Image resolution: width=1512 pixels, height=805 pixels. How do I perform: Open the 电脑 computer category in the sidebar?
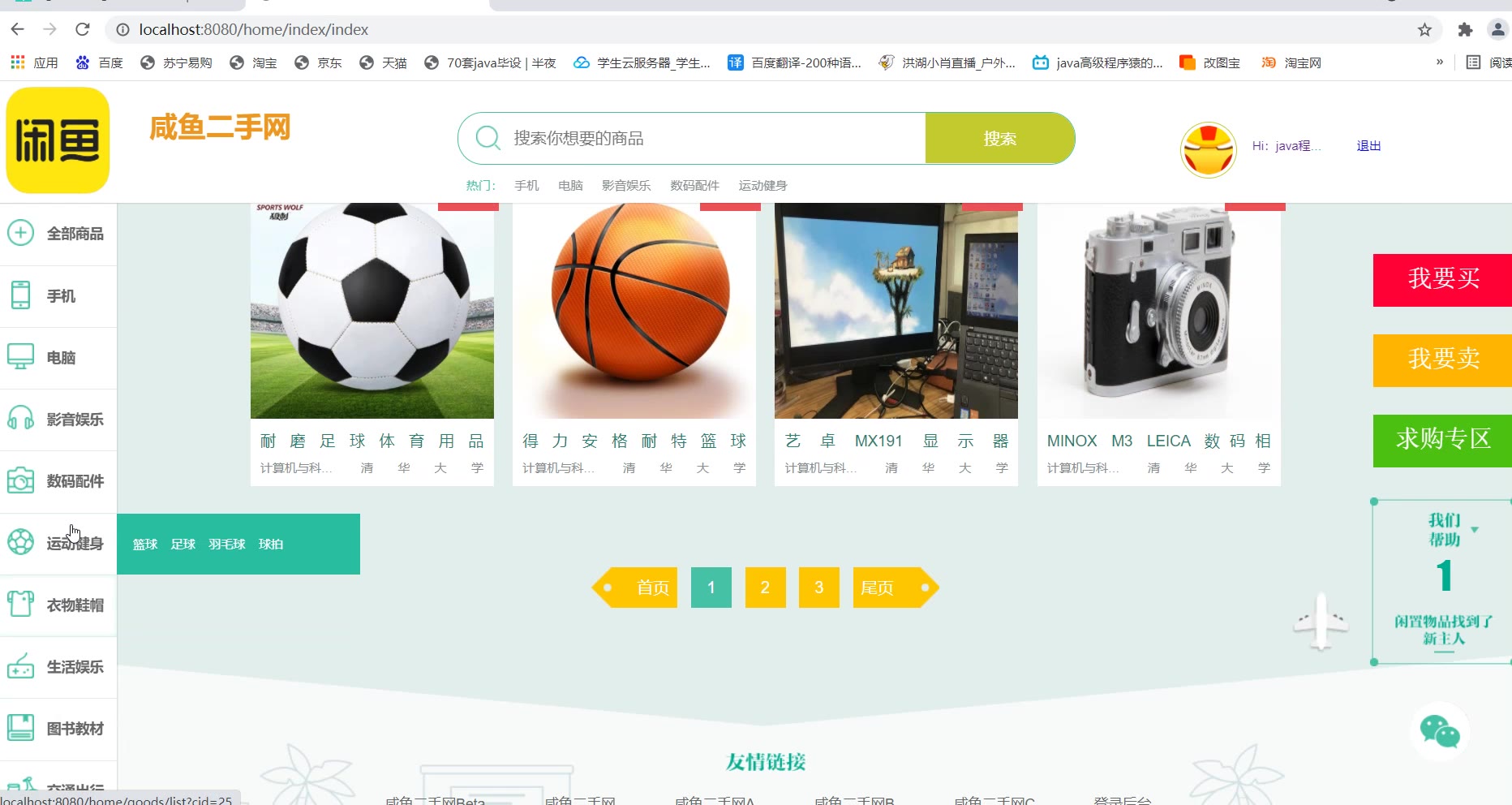point(58,358)
